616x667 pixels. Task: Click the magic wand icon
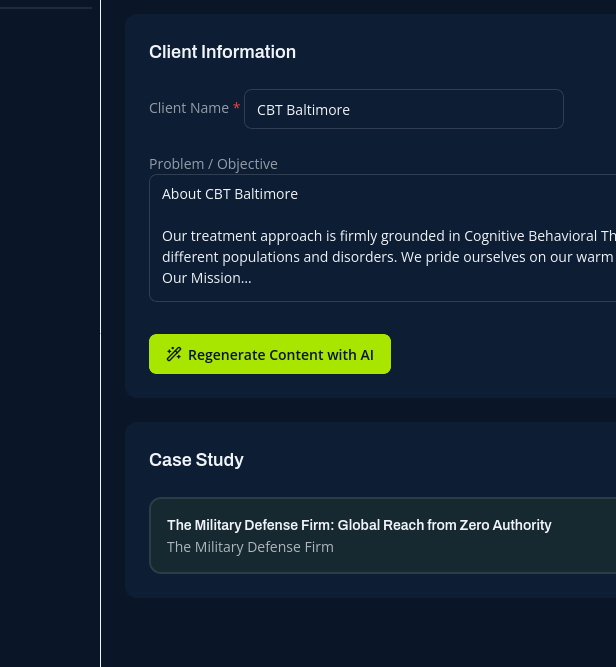(174, 354)
